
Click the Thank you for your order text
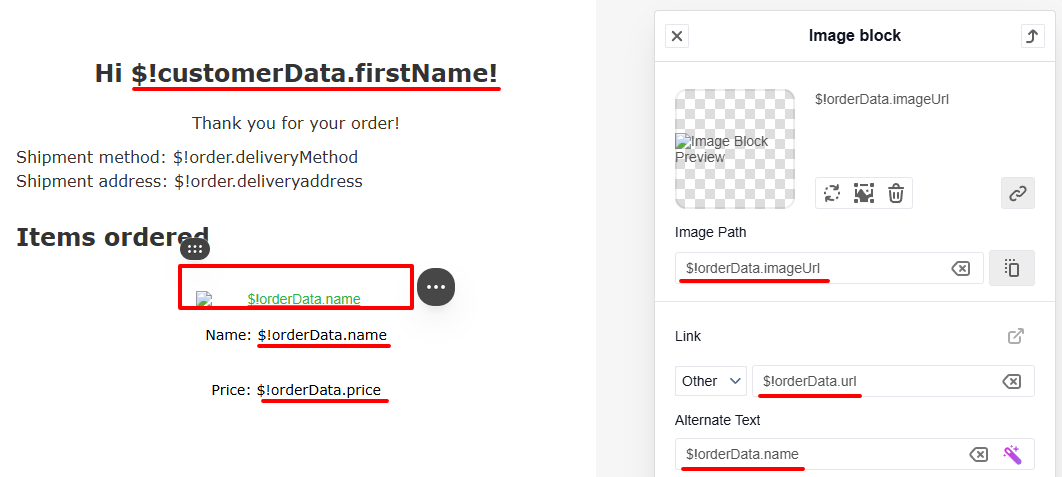[x=296, y=123]
